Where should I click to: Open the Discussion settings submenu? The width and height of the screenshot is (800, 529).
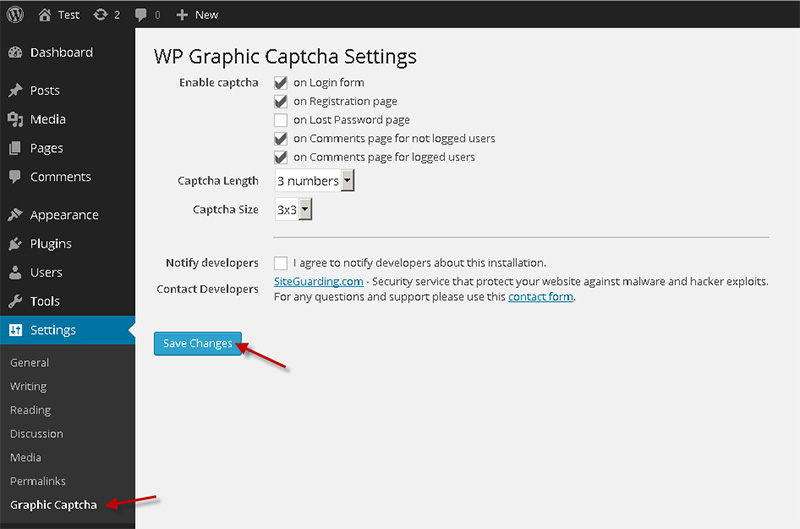(36, 434)
